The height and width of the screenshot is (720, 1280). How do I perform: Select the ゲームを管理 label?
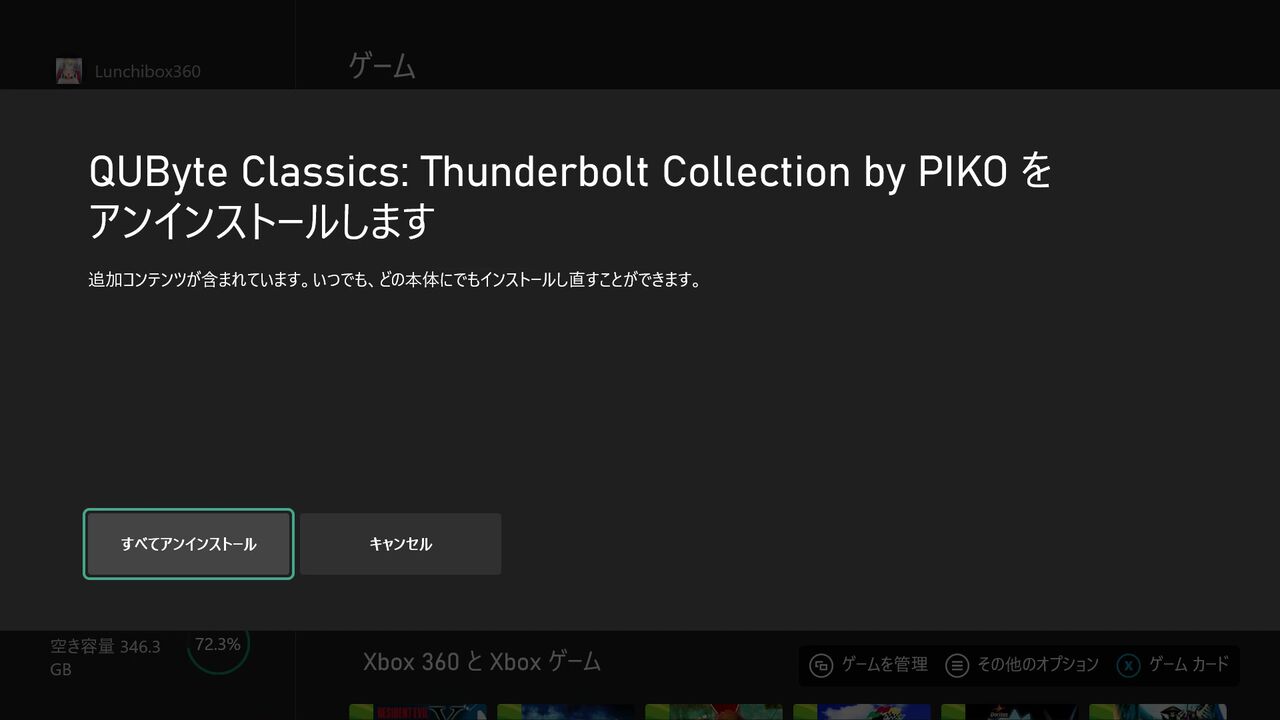point(884,665)
